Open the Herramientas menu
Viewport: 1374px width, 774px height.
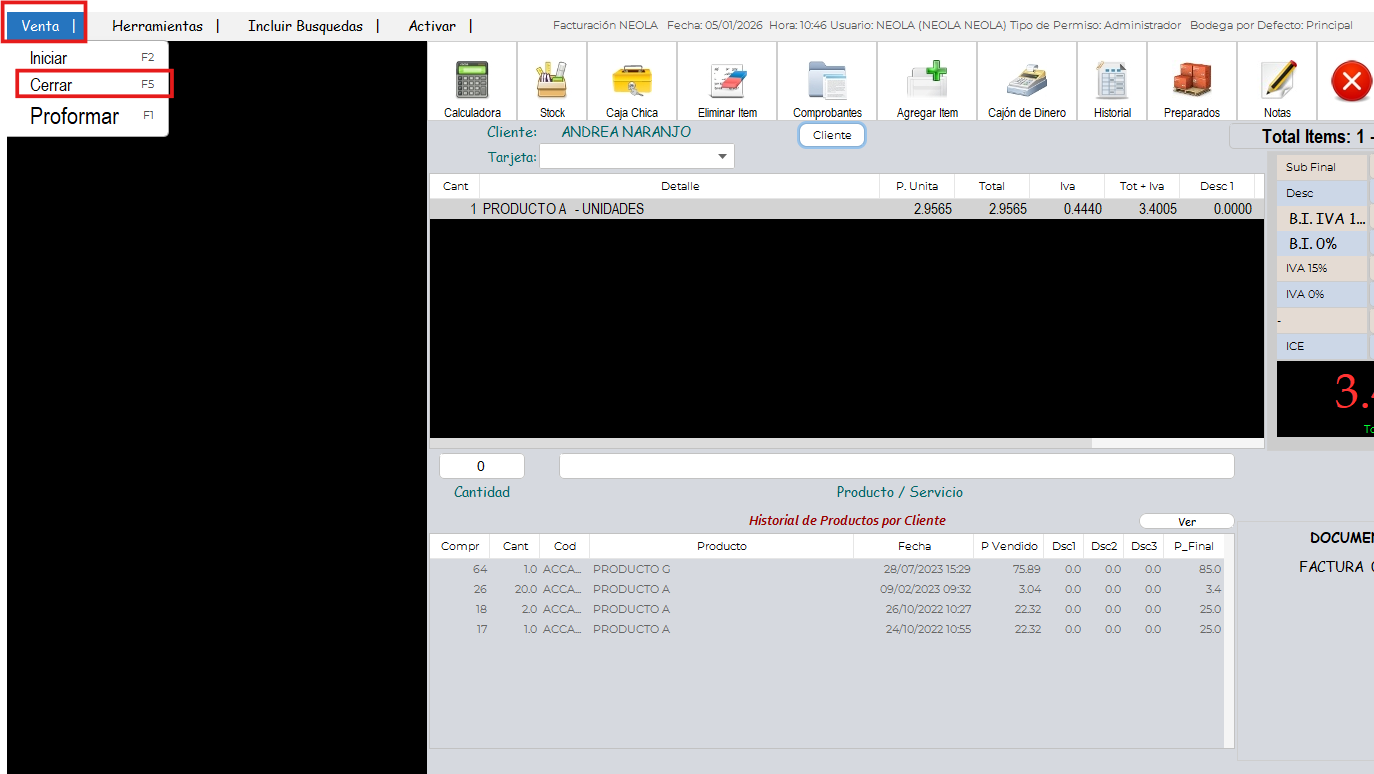157,26
